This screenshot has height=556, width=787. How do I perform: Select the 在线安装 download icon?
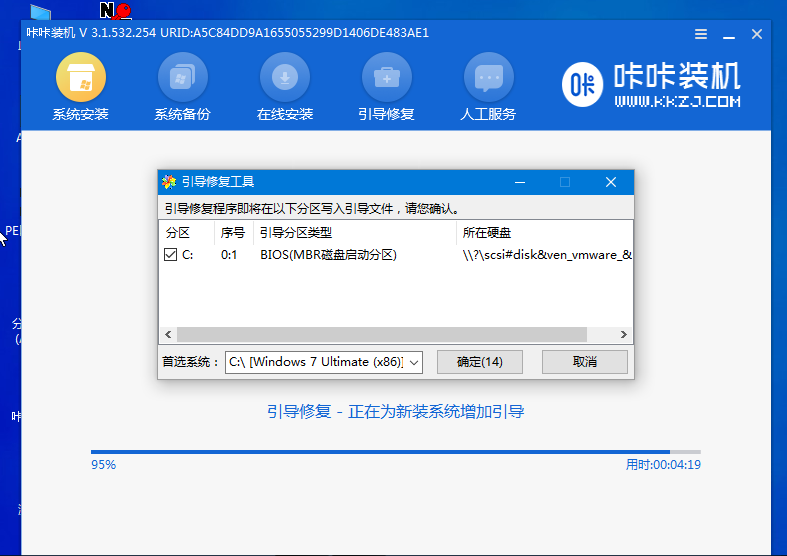pos(285,77)
